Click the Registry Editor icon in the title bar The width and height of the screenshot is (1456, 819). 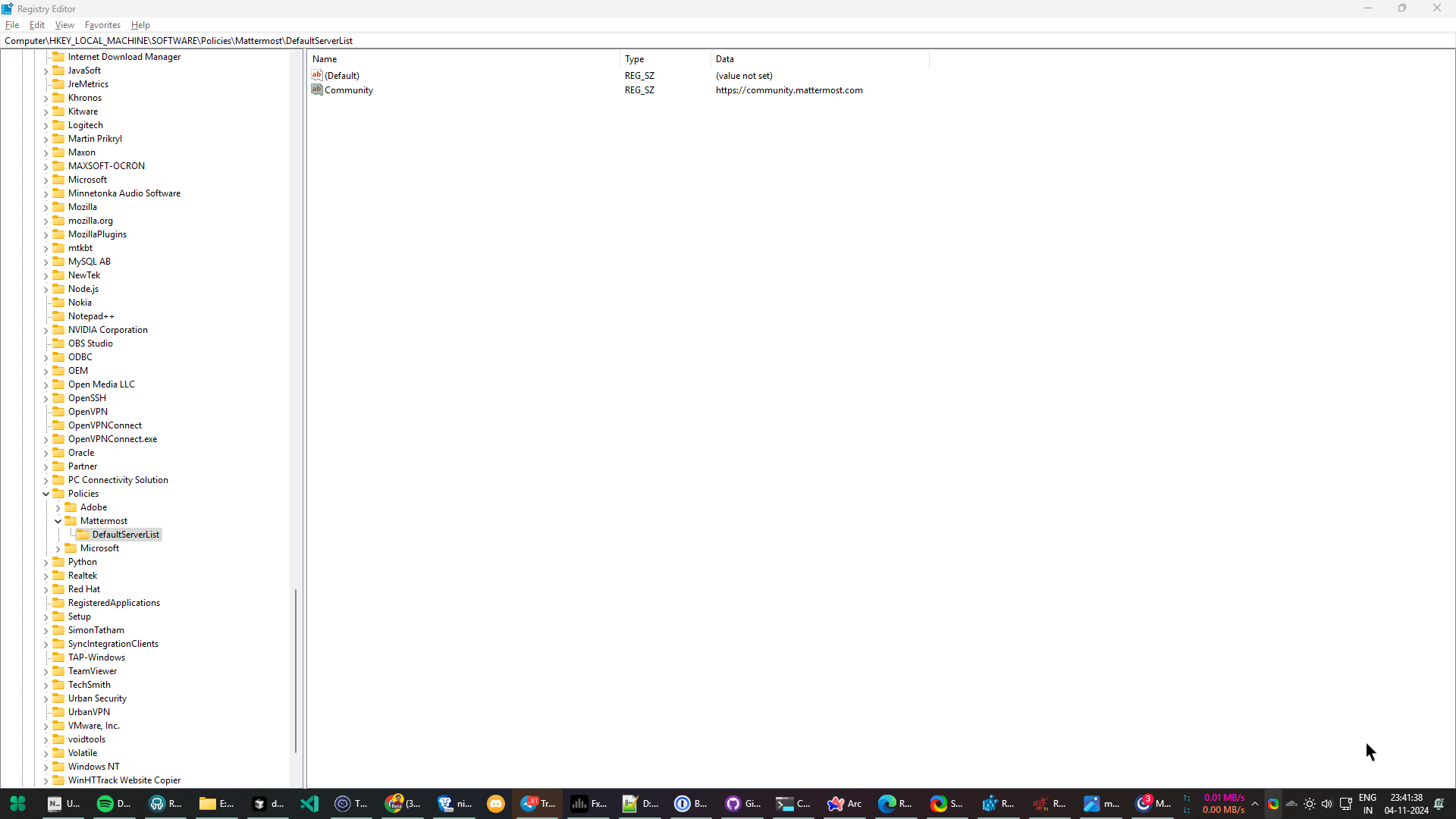point(7,8)
